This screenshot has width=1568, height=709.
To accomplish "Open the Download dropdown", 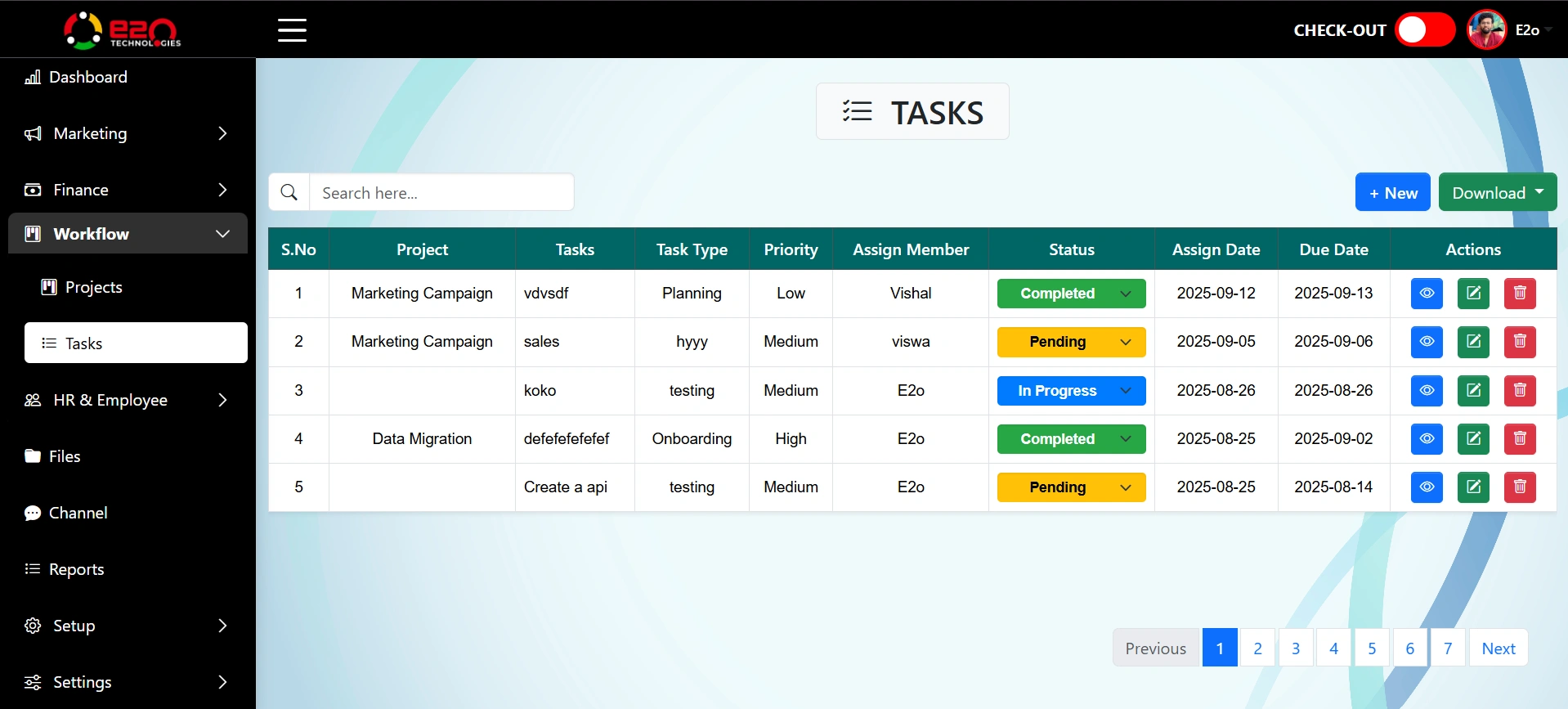I will tap(1497, 193).
